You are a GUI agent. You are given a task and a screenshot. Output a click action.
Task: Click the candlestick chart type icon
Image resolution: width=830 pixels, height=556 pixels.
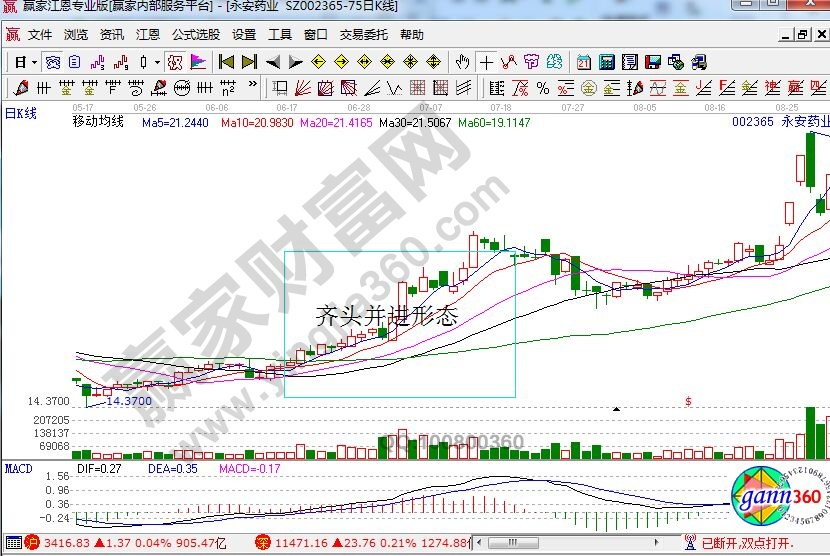(x=141, y=62)
